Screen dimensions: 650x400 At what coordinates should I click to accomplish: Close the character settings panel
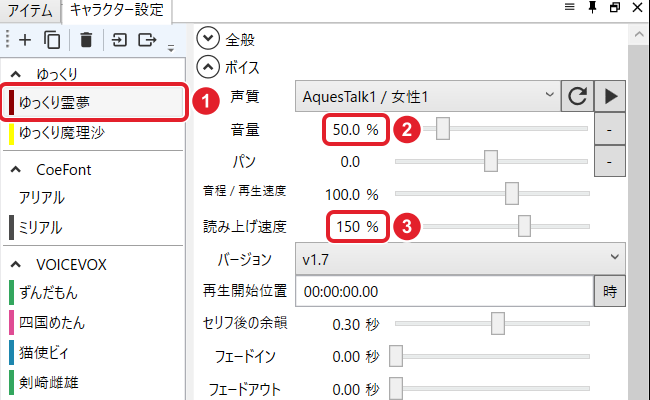(x=638, y=7)
